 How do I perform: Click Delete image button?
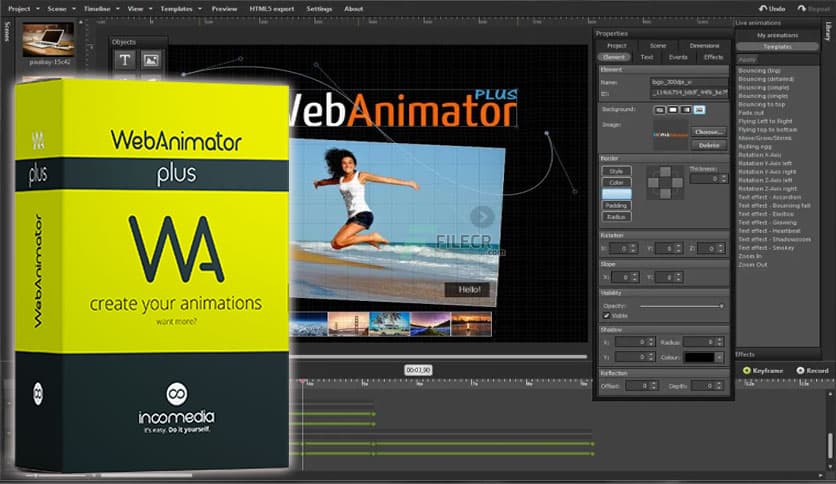(709, 145)
